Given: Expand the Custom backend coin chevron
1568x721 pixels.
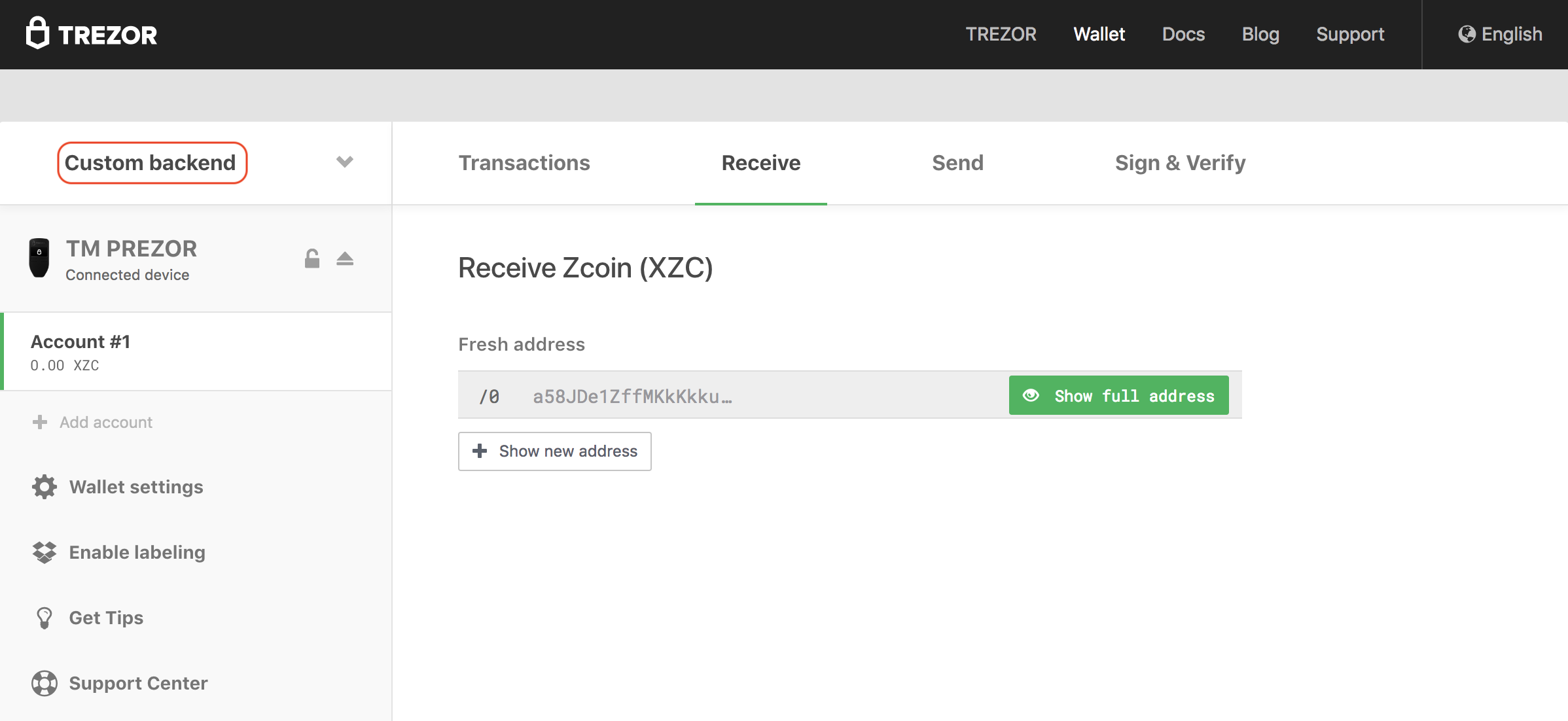Looking at the screenshot, I should [x=345, y=162].
